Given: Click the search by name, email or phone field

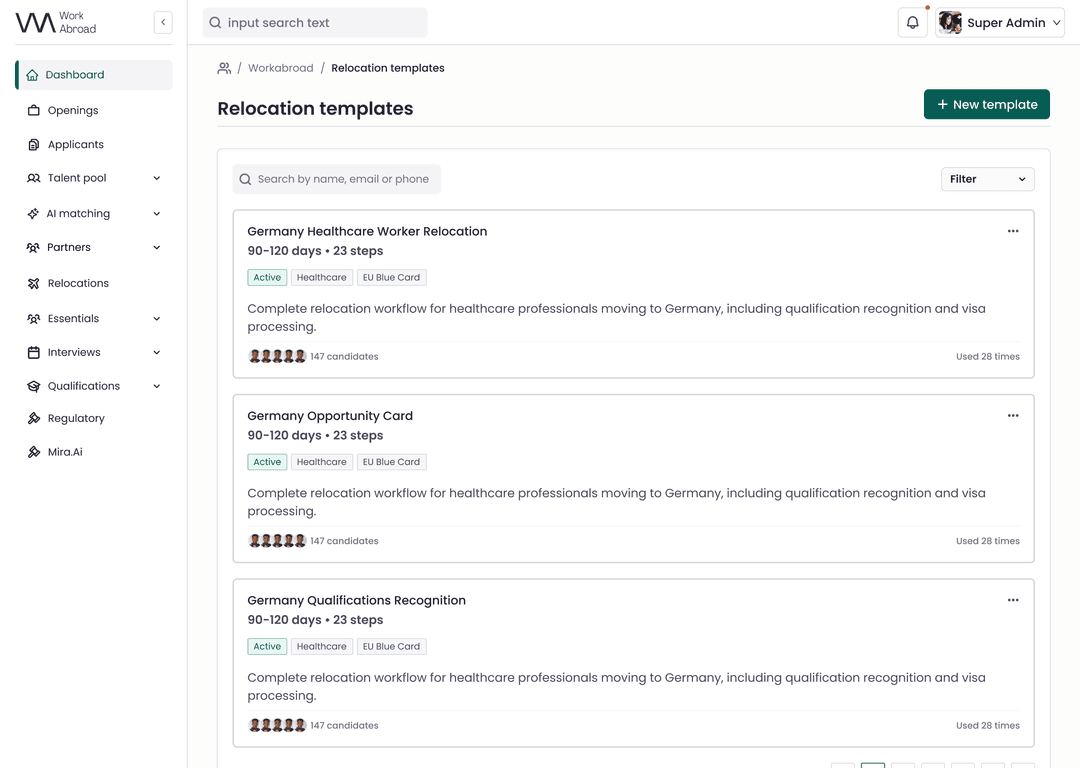Looking at the screenshot, I should [x=343, y=179].
